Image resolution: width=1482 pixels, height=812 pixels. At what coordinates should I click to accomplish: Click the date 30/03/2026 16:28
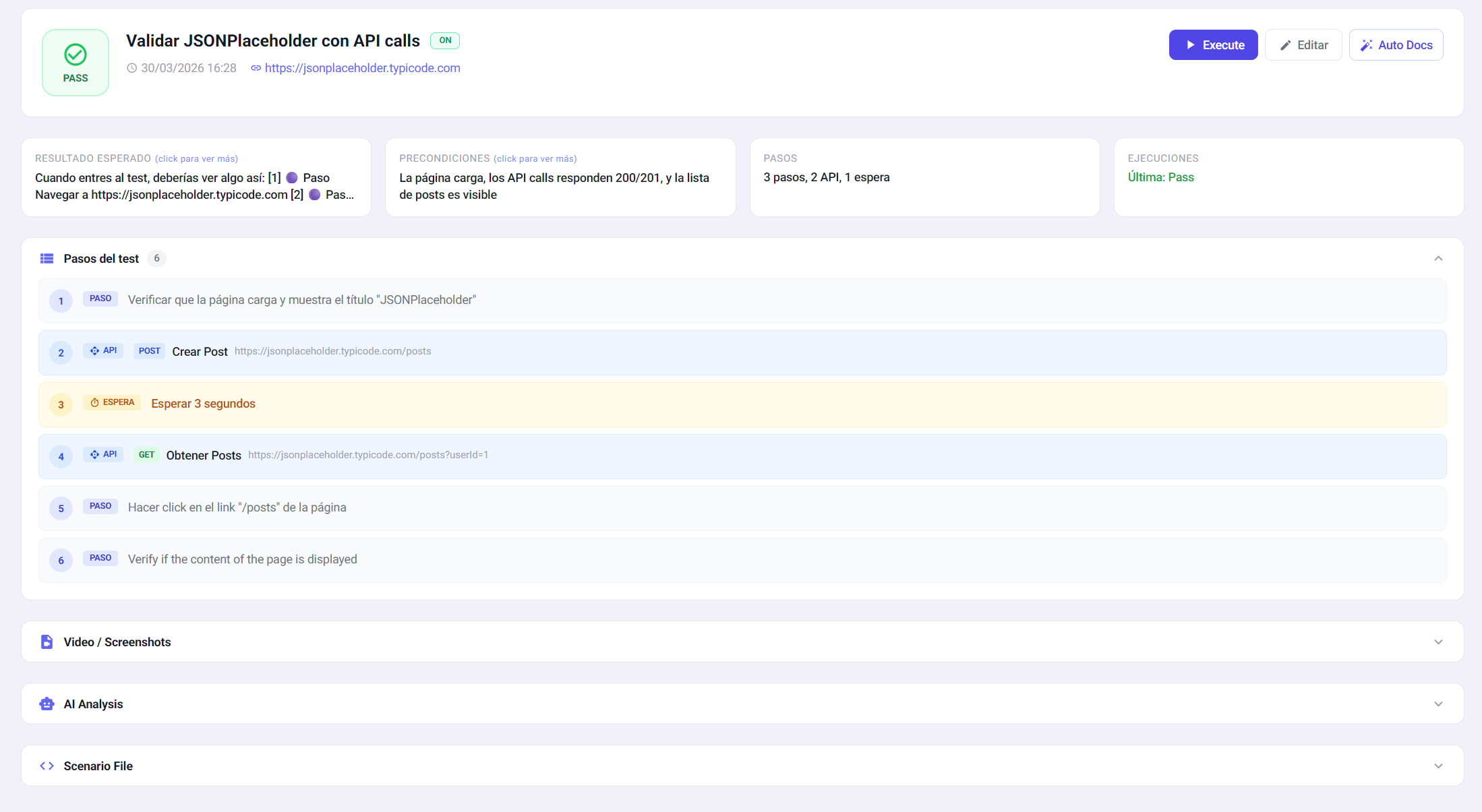189,68
